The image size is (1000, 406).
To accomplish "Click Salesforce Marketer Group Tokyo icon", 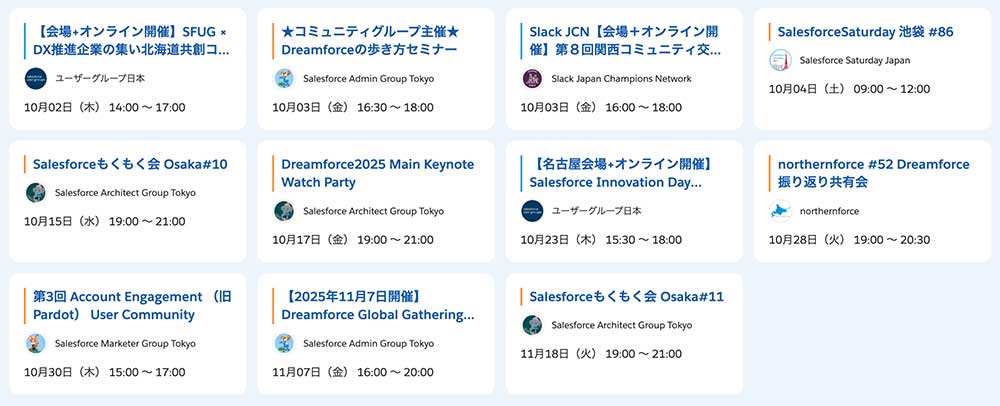I will (37, 342).
